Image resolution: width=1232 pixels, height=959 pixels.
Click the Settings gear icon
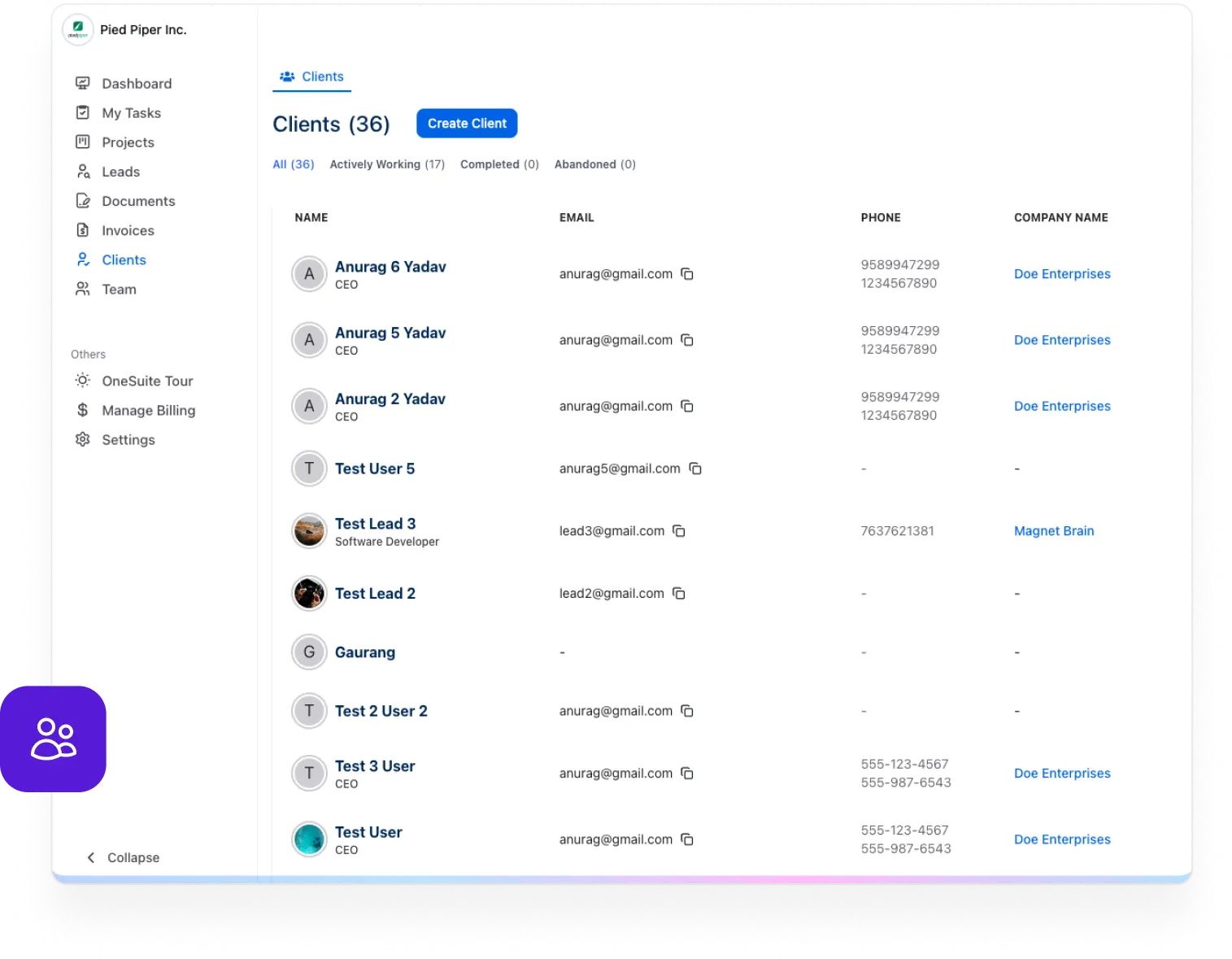coord(82,439)
